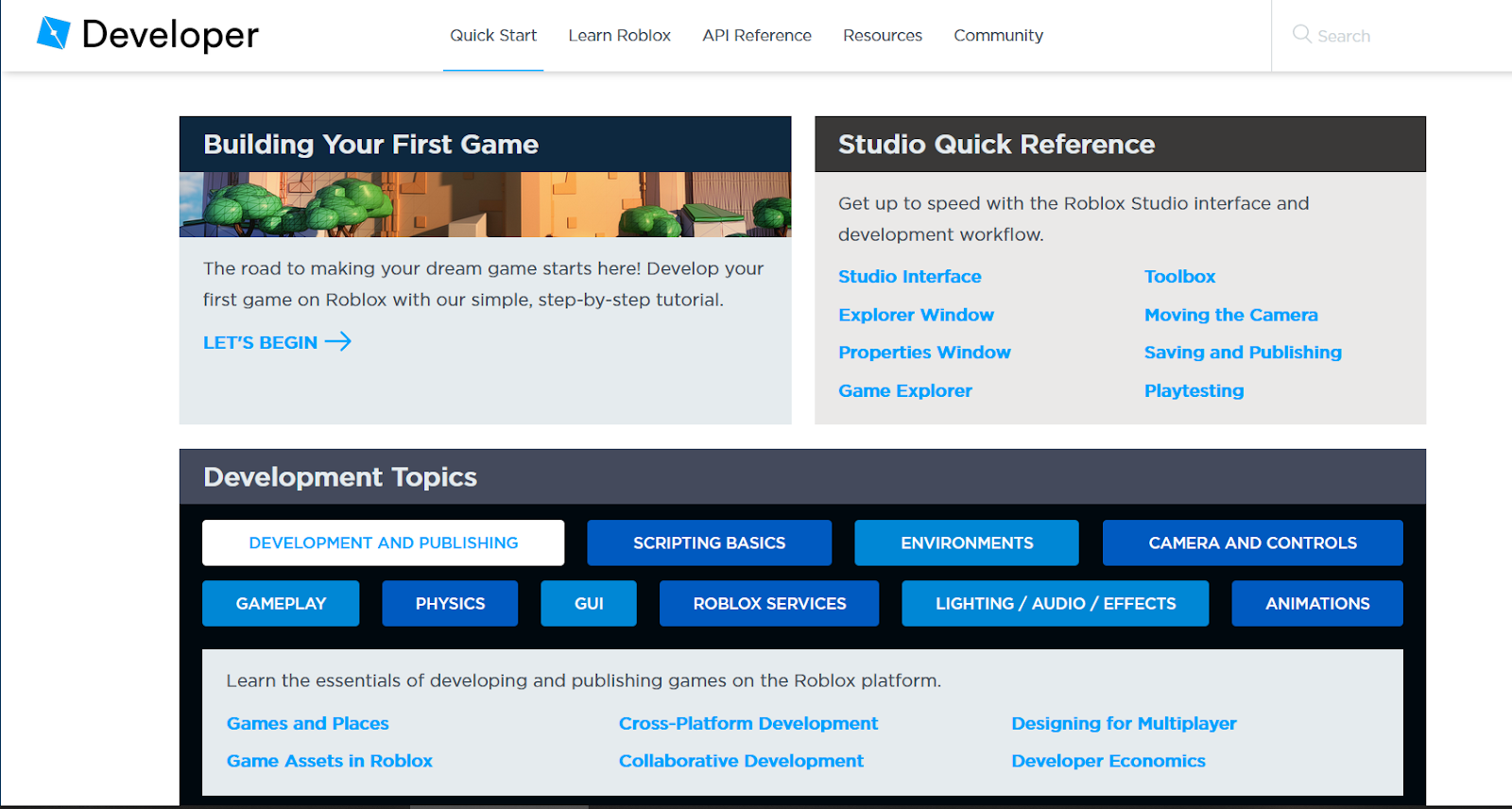1512x809 pixels.
Task: Open the Game Explorer link
Action: [x=905, y=390]
